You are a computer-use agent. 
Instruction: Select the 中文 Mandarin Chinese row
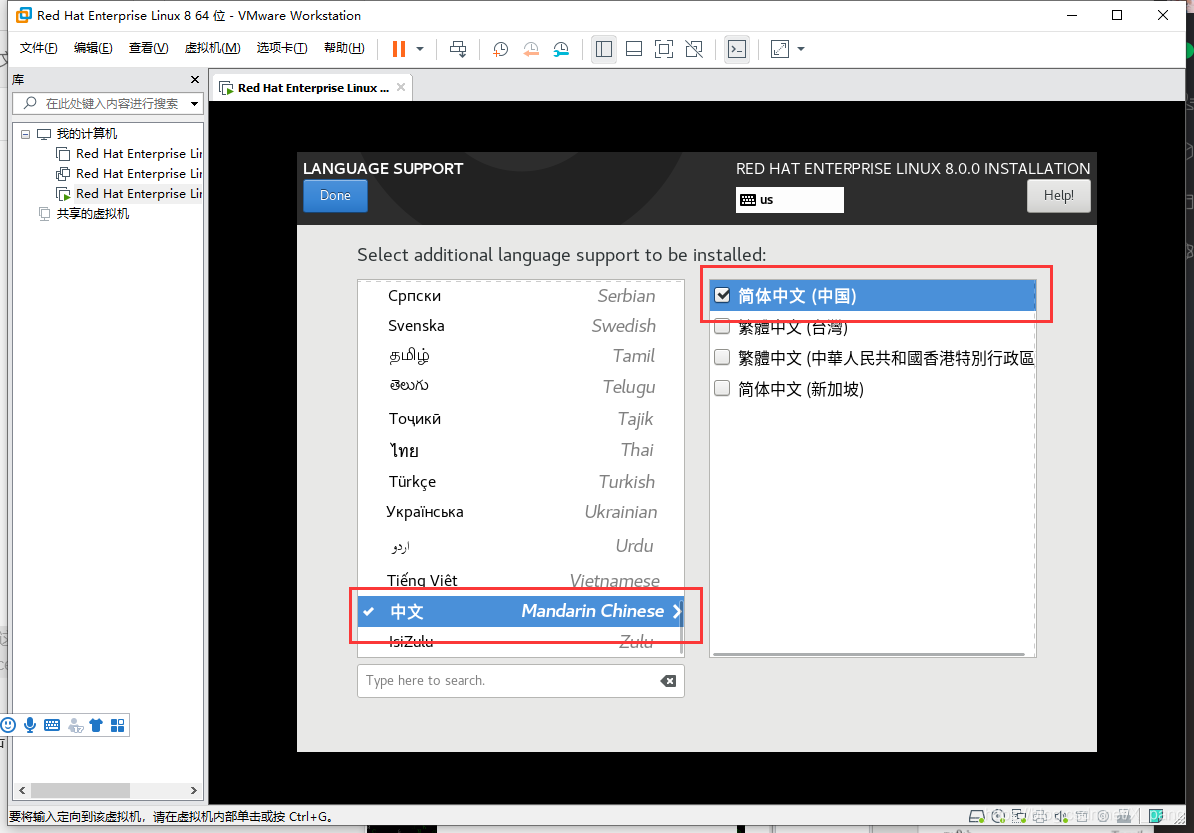pyautogui.click(x=521, y=611)
